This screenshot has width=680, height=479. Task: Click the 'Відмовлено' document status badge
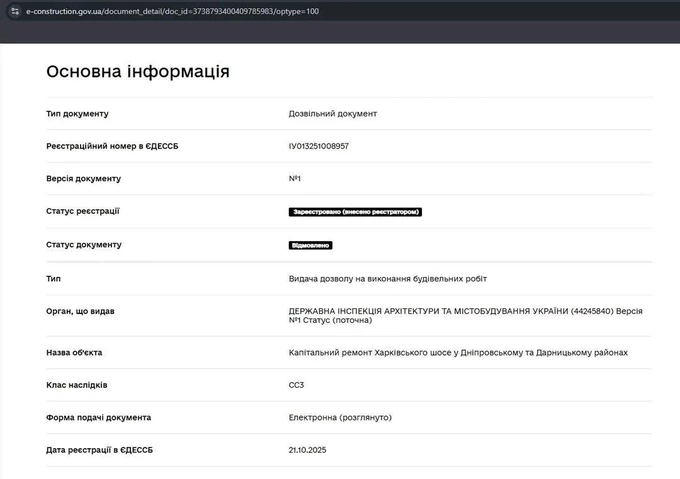(311, 245)
